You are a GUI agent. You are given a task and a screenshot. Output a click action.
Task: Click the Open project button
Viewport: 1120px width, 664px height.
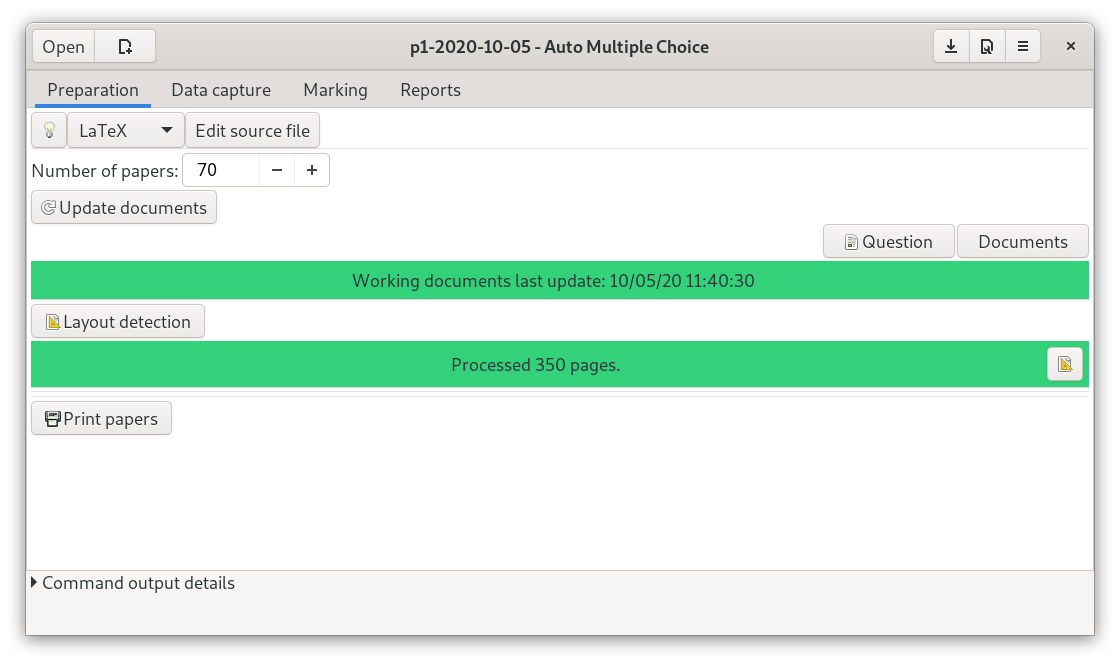(x=64, y=47)
